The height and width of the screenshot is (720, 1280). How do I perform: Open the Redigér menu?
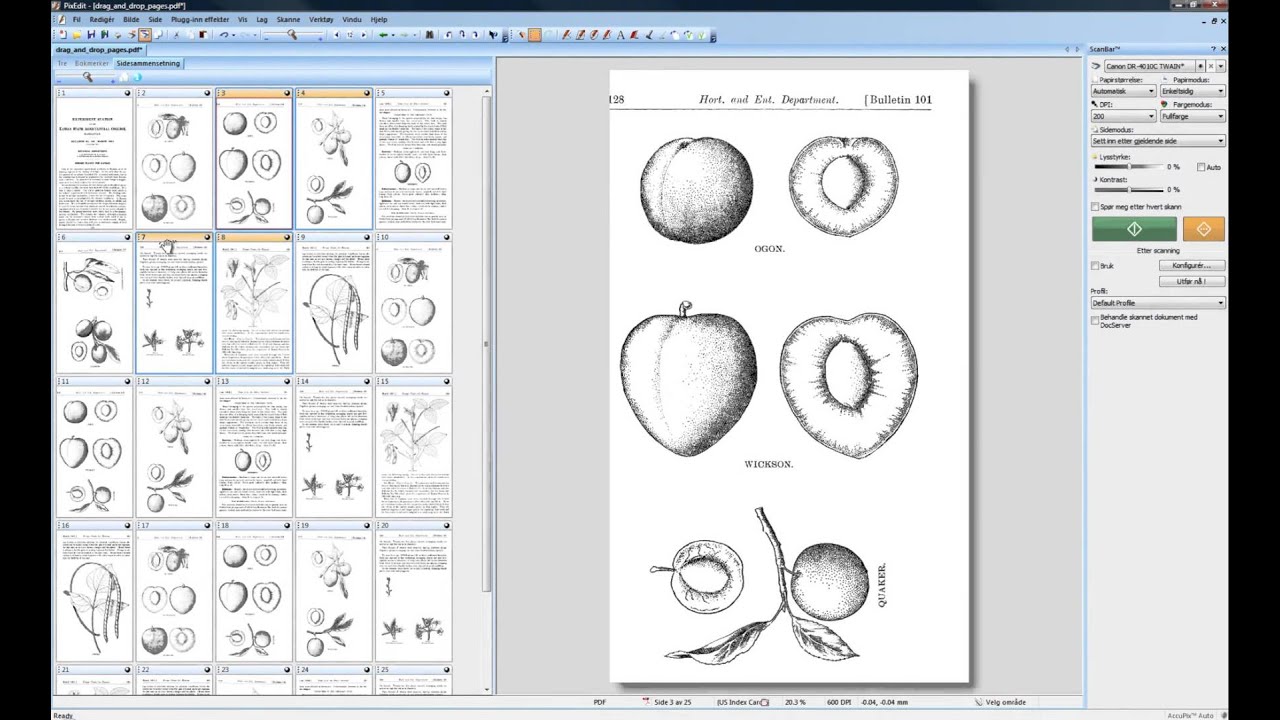coord(101,19)
